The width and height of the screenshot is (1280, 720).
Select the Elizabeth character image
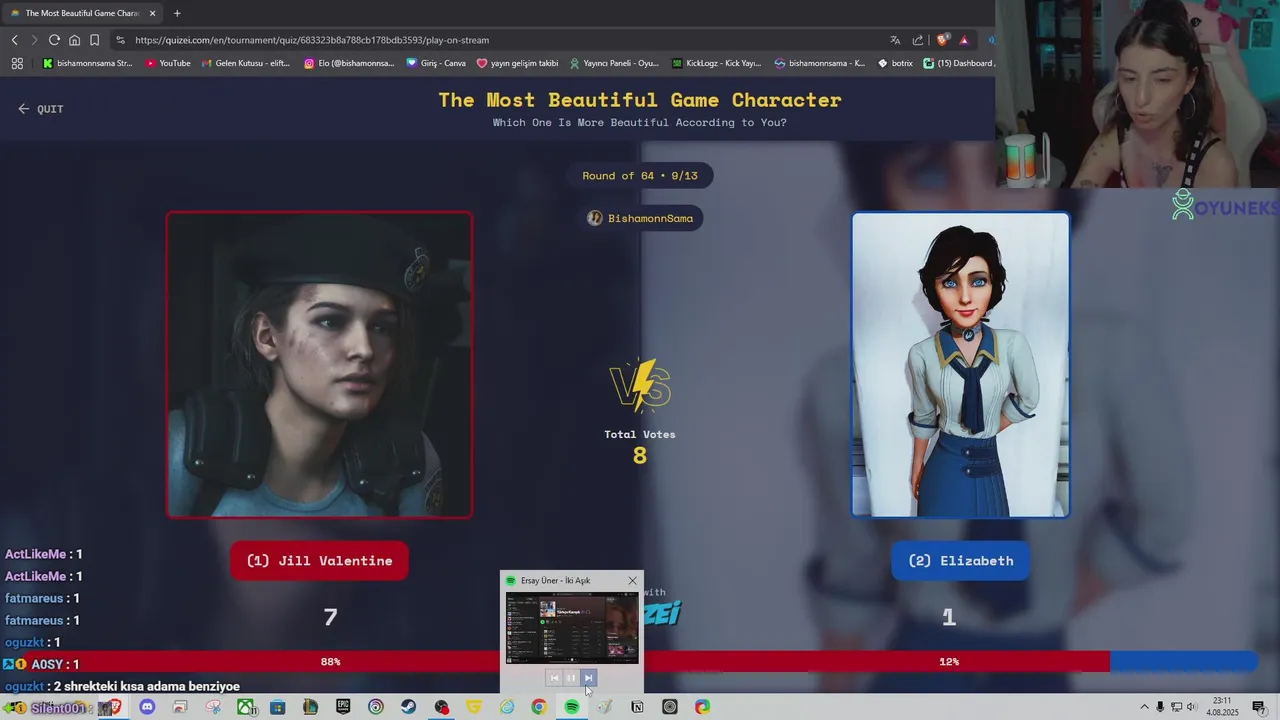click(961, 365)
